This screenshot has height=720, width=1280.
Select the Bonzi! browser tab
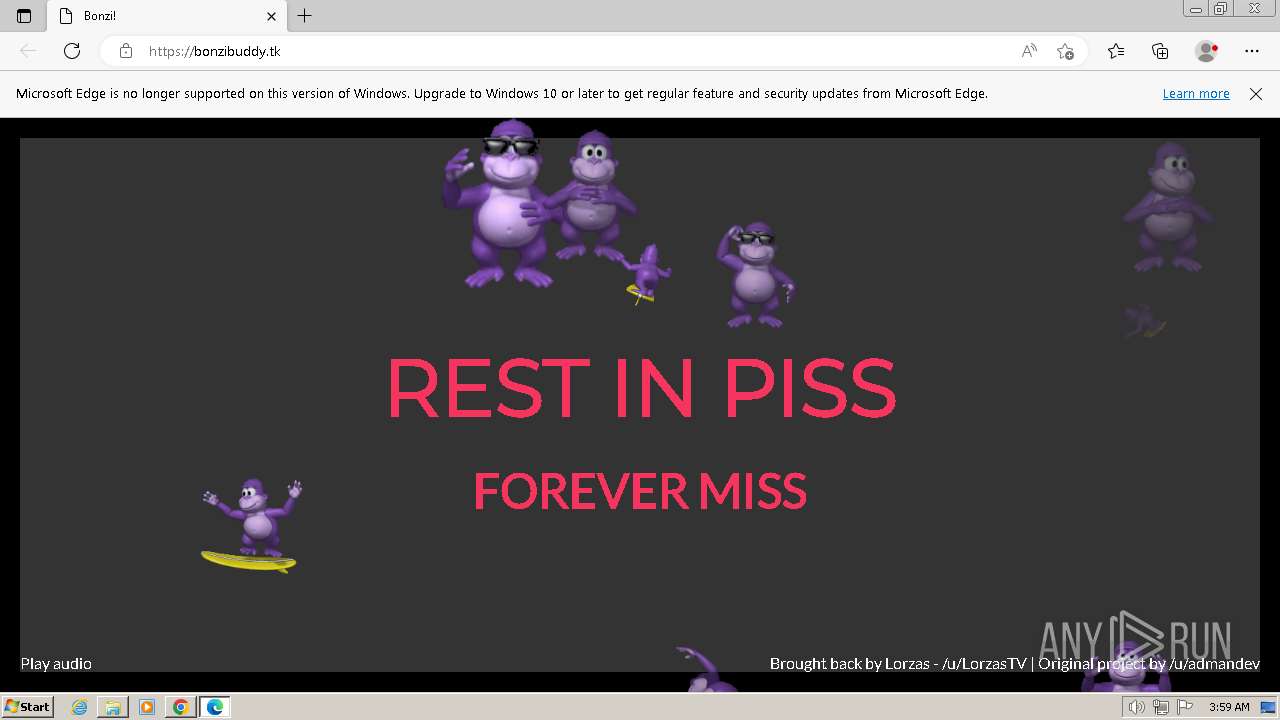[167, 16]
